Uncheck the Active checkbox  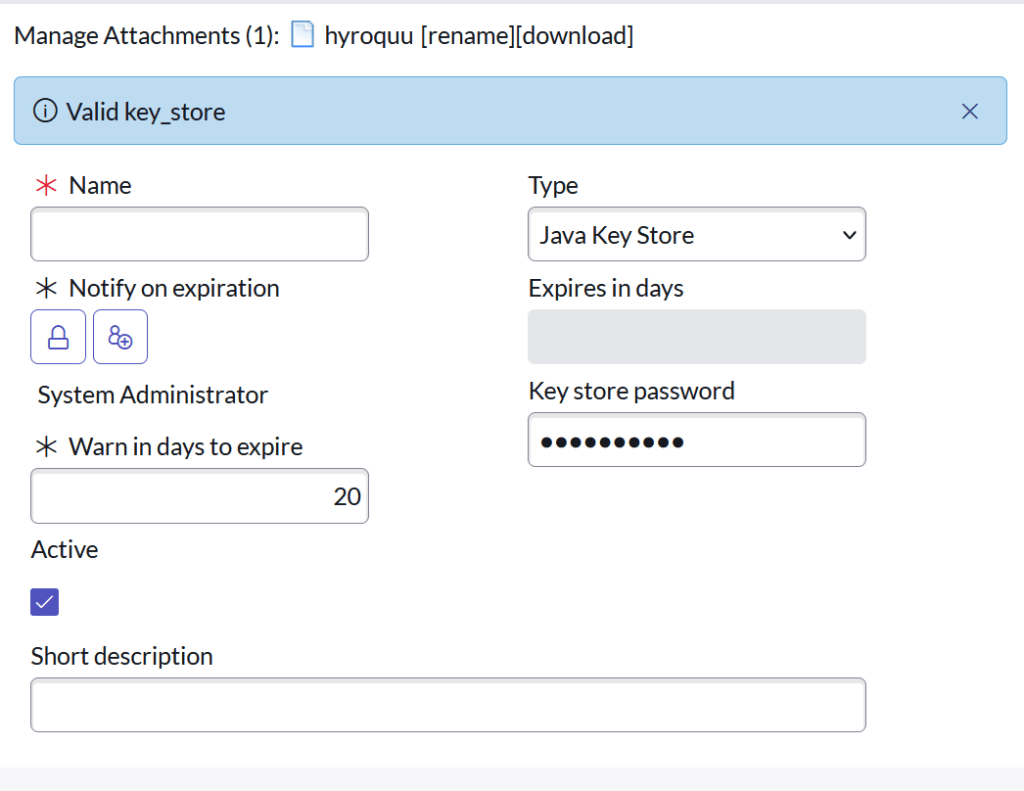click(x=45, y=602)
